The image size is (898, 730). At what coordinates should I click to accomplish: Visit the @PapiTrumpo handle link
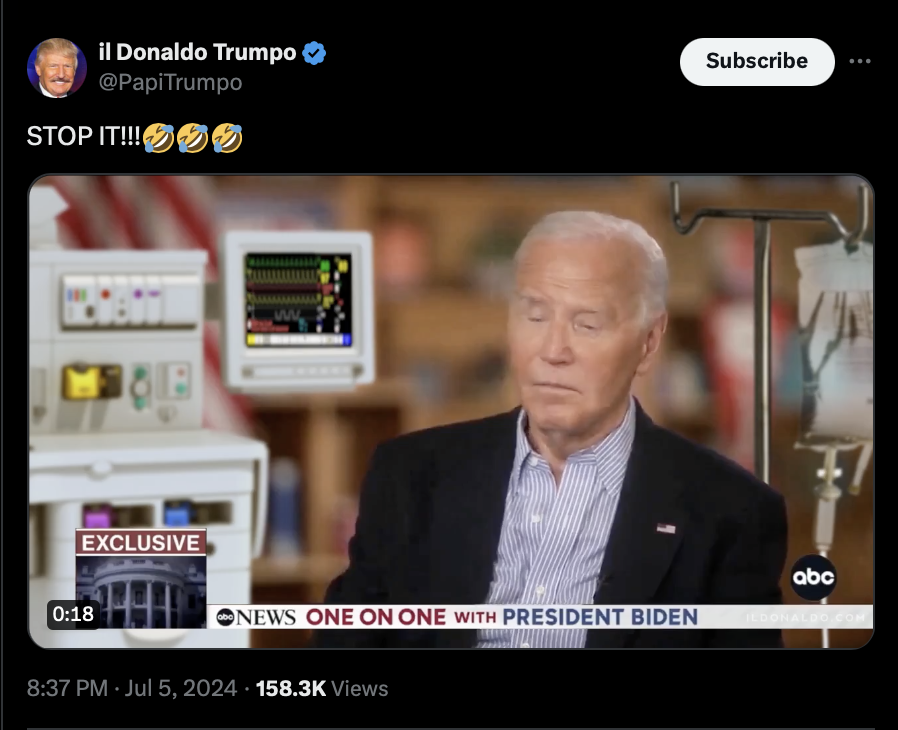[x=170, y=82]
